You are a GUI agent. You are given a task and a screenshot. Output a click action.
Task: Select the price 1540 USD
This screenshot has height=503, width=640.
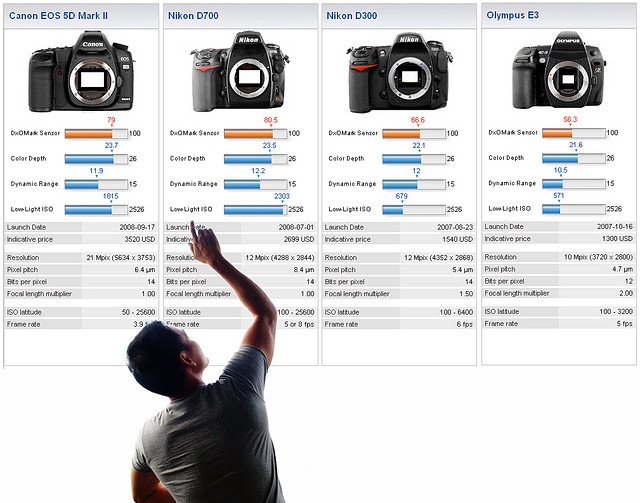coord(458,239)
